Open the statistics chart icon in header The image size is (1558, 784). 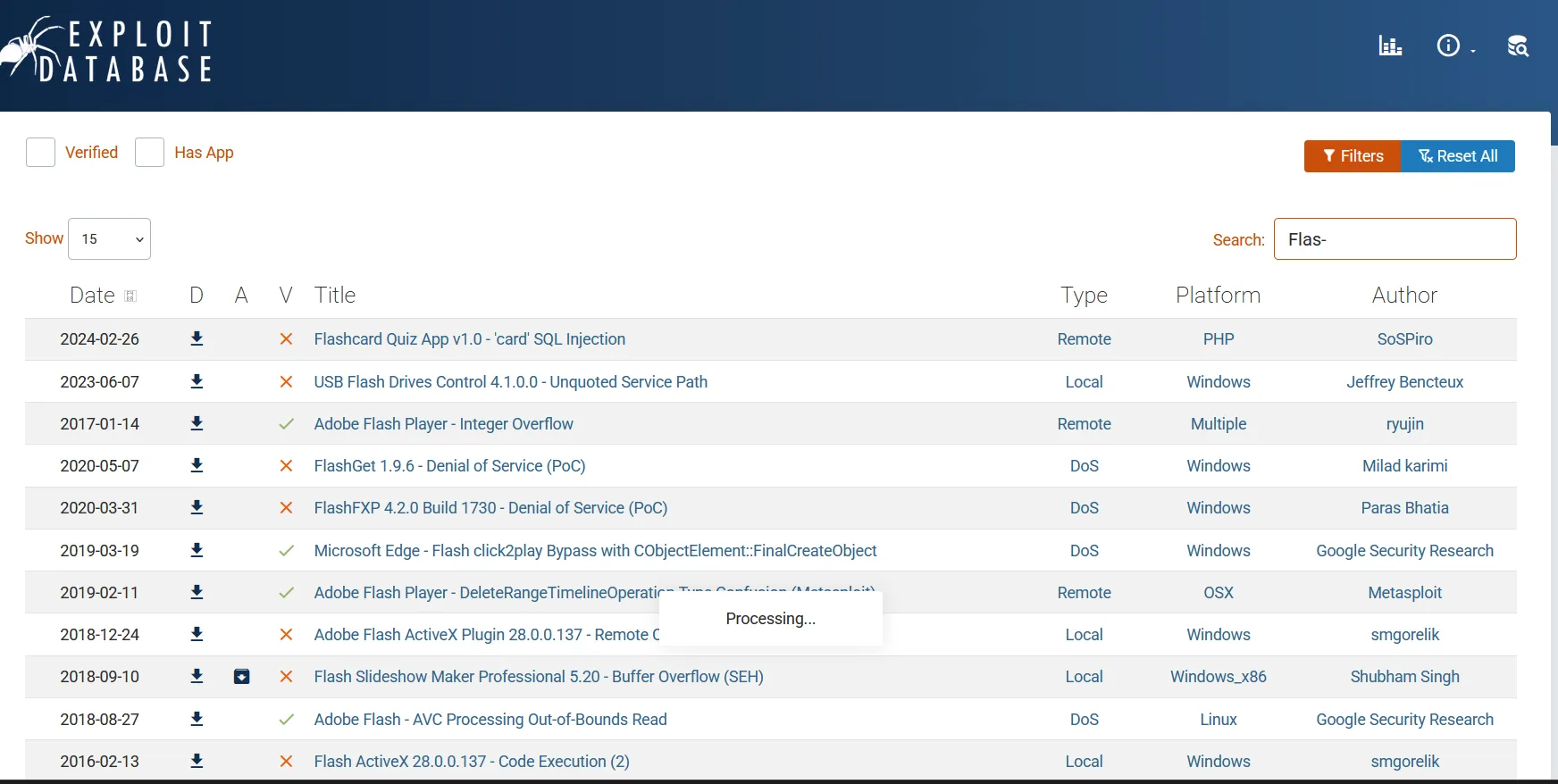tap(1390, 46)
